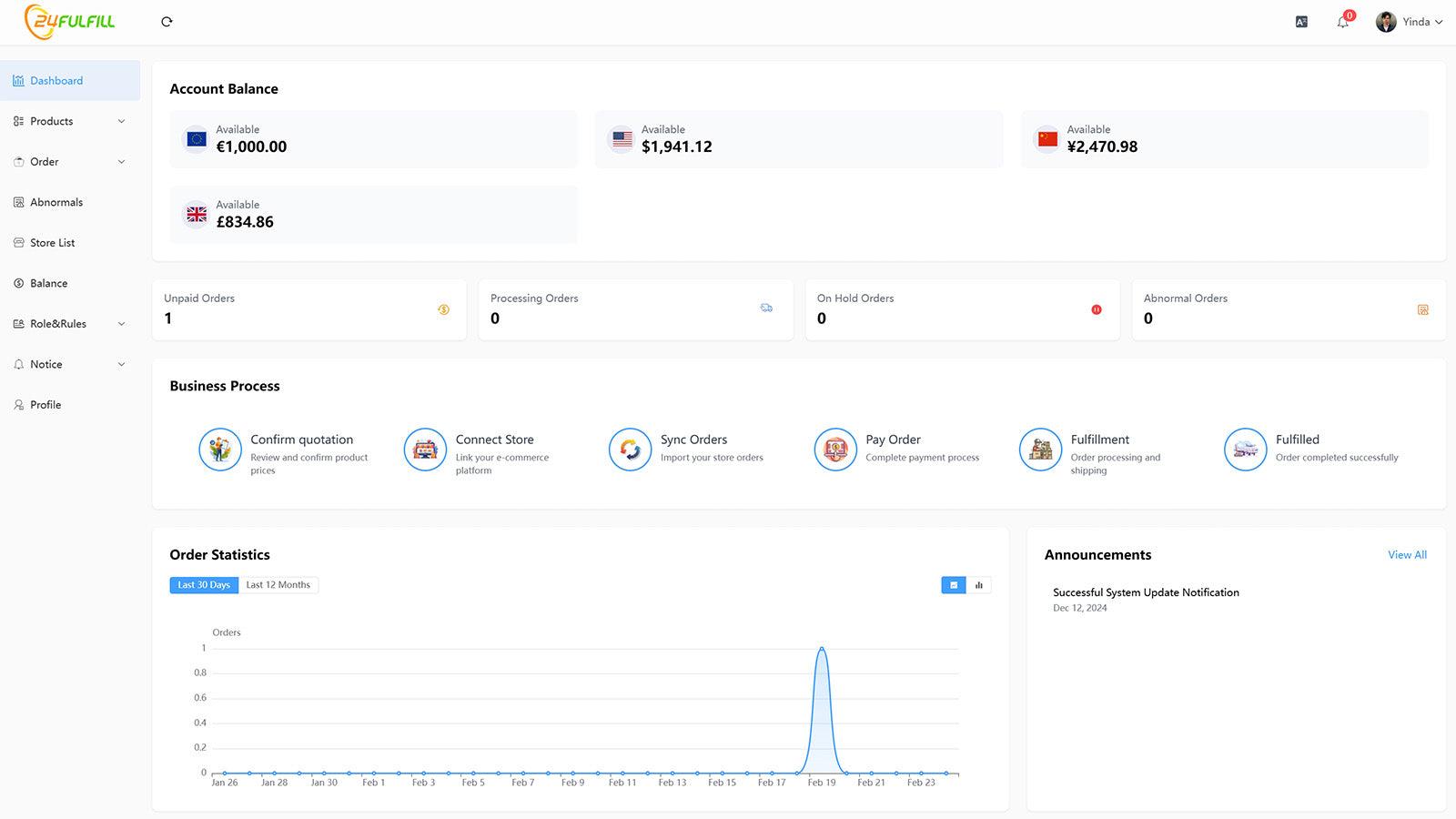
Task: Select the Last 12 Months toggle
Action: (278, 584)
